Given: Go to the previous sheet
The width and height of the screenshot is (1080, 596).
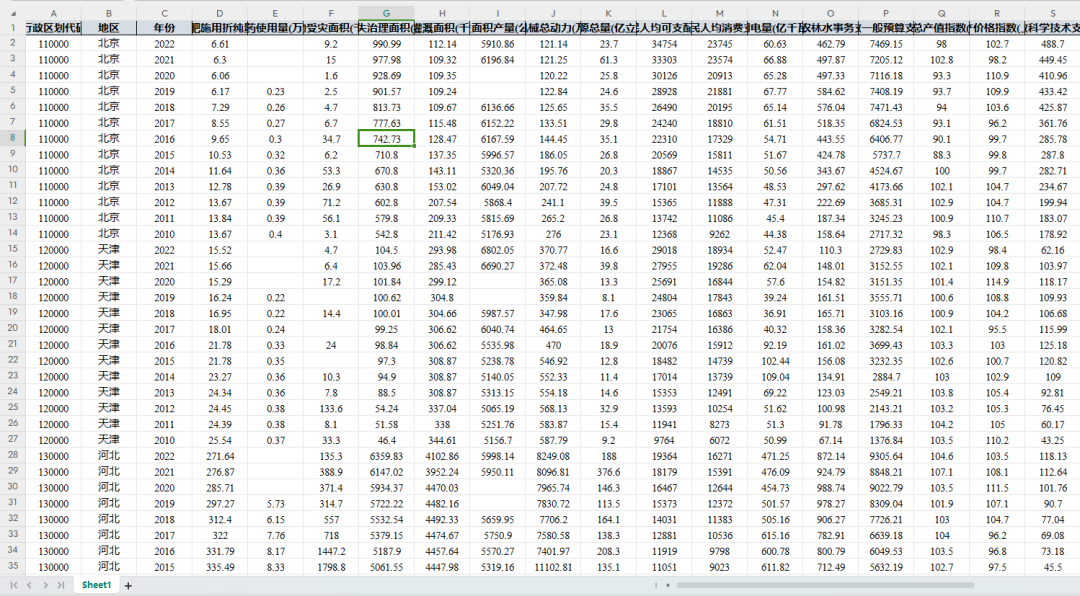Looking at the screenshot, I should point(30,584).
